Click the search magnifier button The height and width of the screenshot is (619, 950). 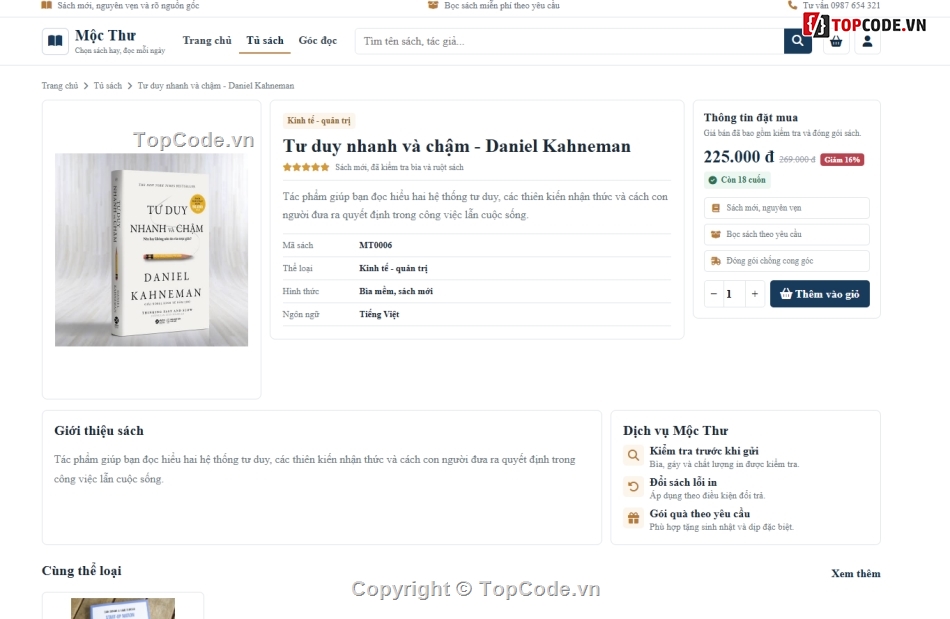click(797, 41)
